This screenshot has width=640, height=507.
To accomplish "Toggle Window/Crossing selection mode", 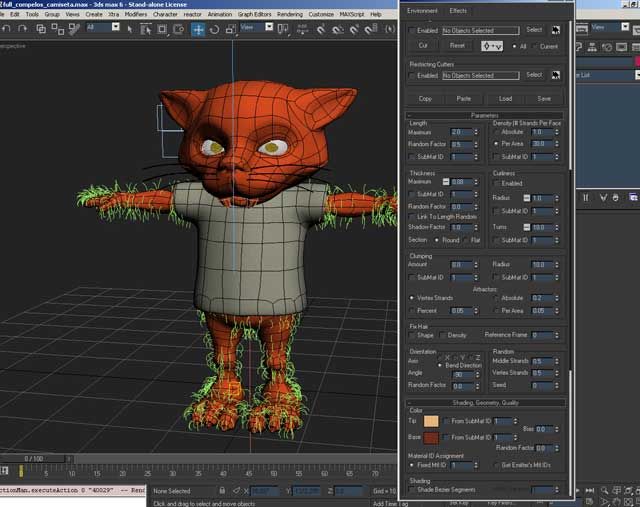I will [x=178, y=29].
